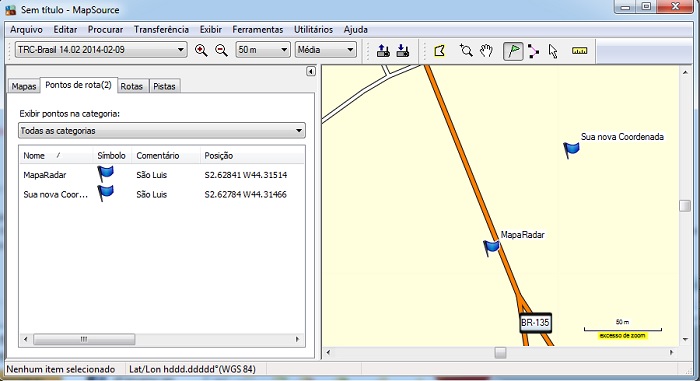Image resolution: width=700 pixels, height=381 pixels.
Task: Collapse the left panel arrow button
Action: 311,71
